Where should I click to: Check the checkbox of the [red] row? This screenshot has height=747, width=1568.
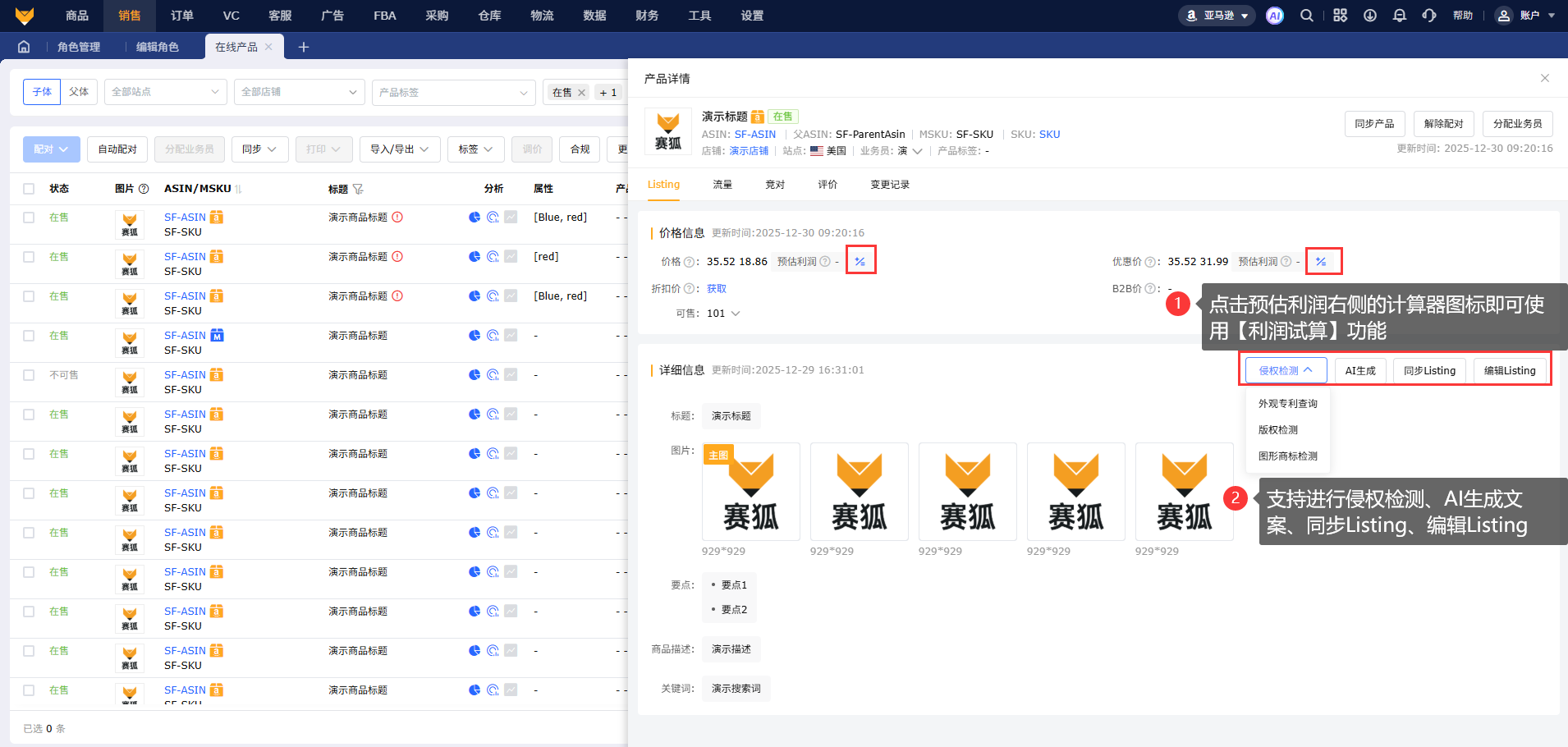coord(29,257)
